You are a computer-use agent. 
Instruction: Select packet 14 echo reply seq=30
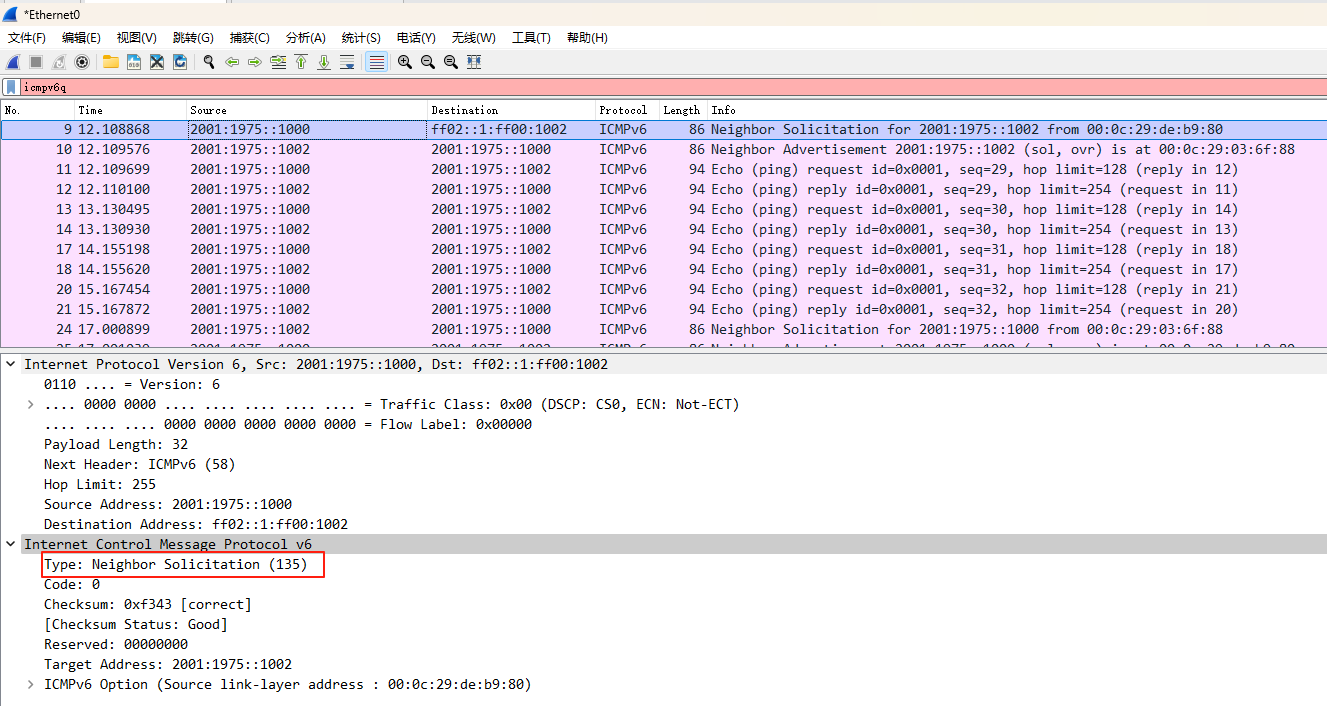(663, 229)
